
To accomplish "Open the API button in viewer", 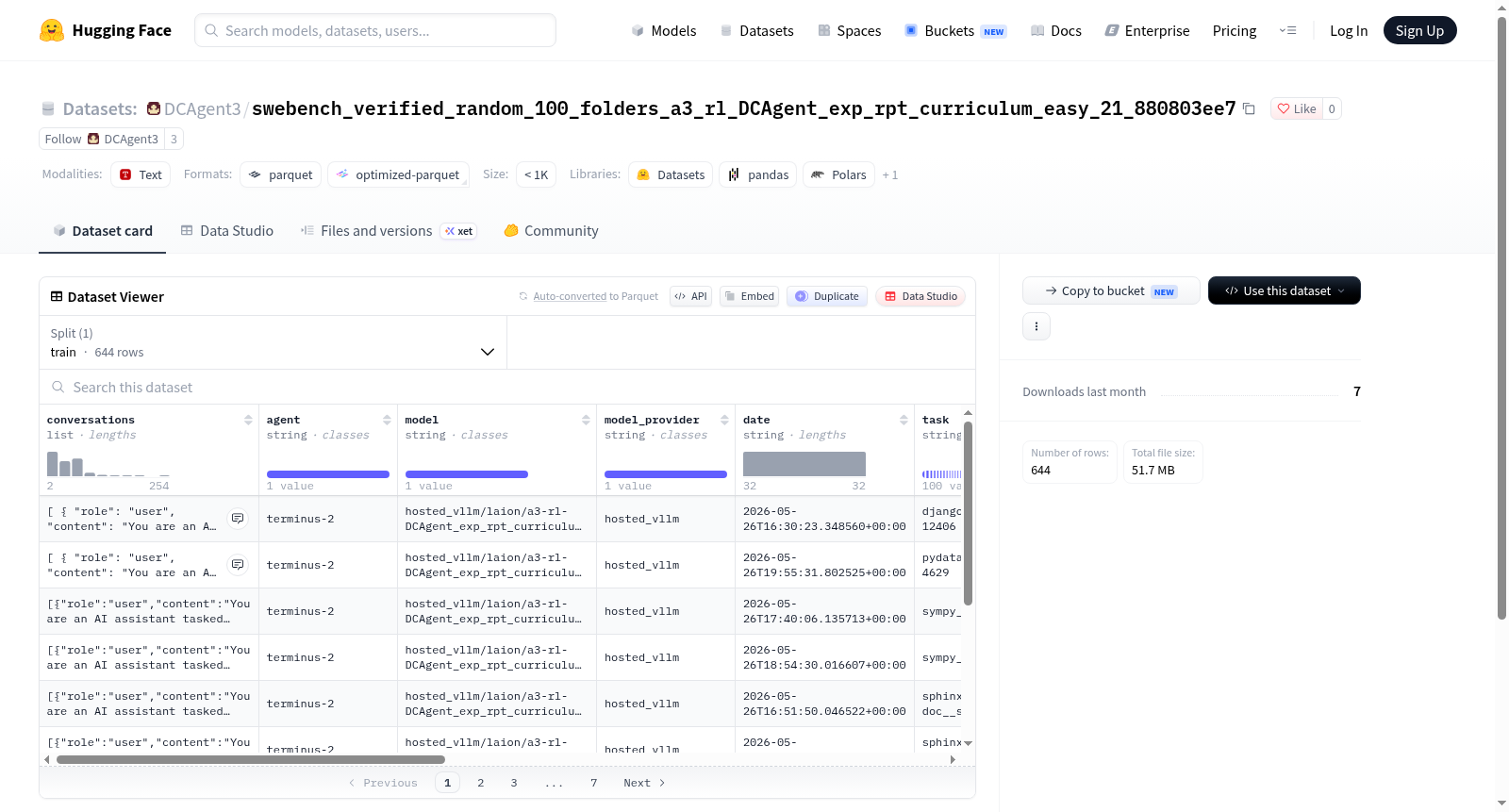I will [690, 296].
